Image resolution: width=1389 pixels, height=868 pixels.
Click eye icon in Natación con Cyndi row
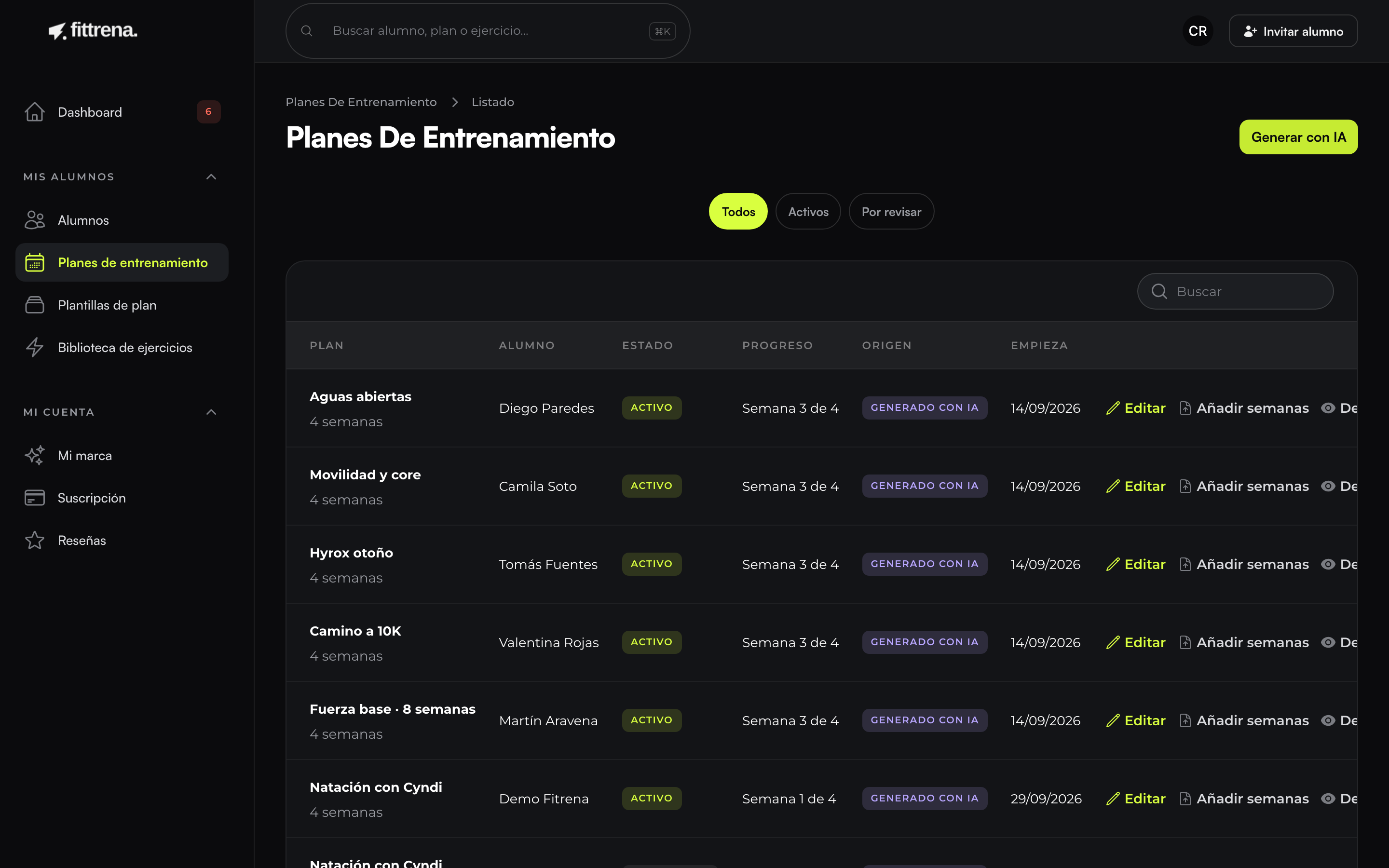tap(1328, 799)
